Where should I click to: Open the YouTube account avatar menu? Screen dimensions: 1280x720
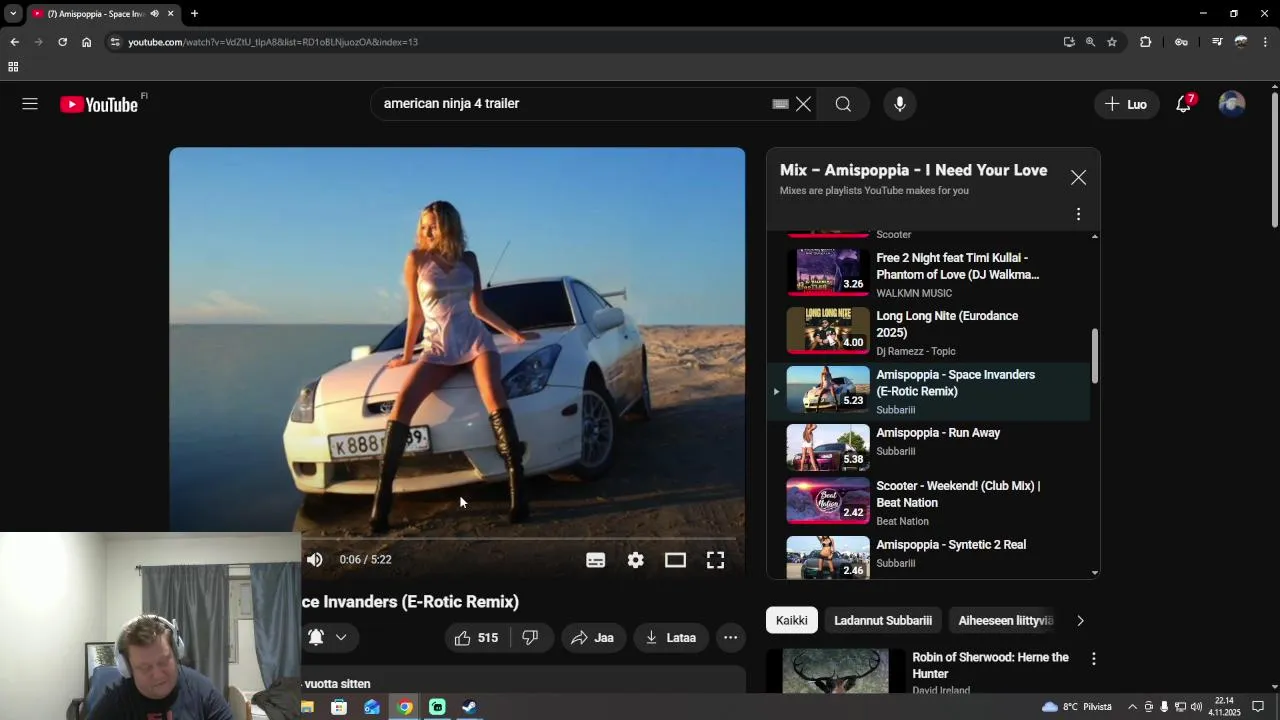[x=1232, y=104]
